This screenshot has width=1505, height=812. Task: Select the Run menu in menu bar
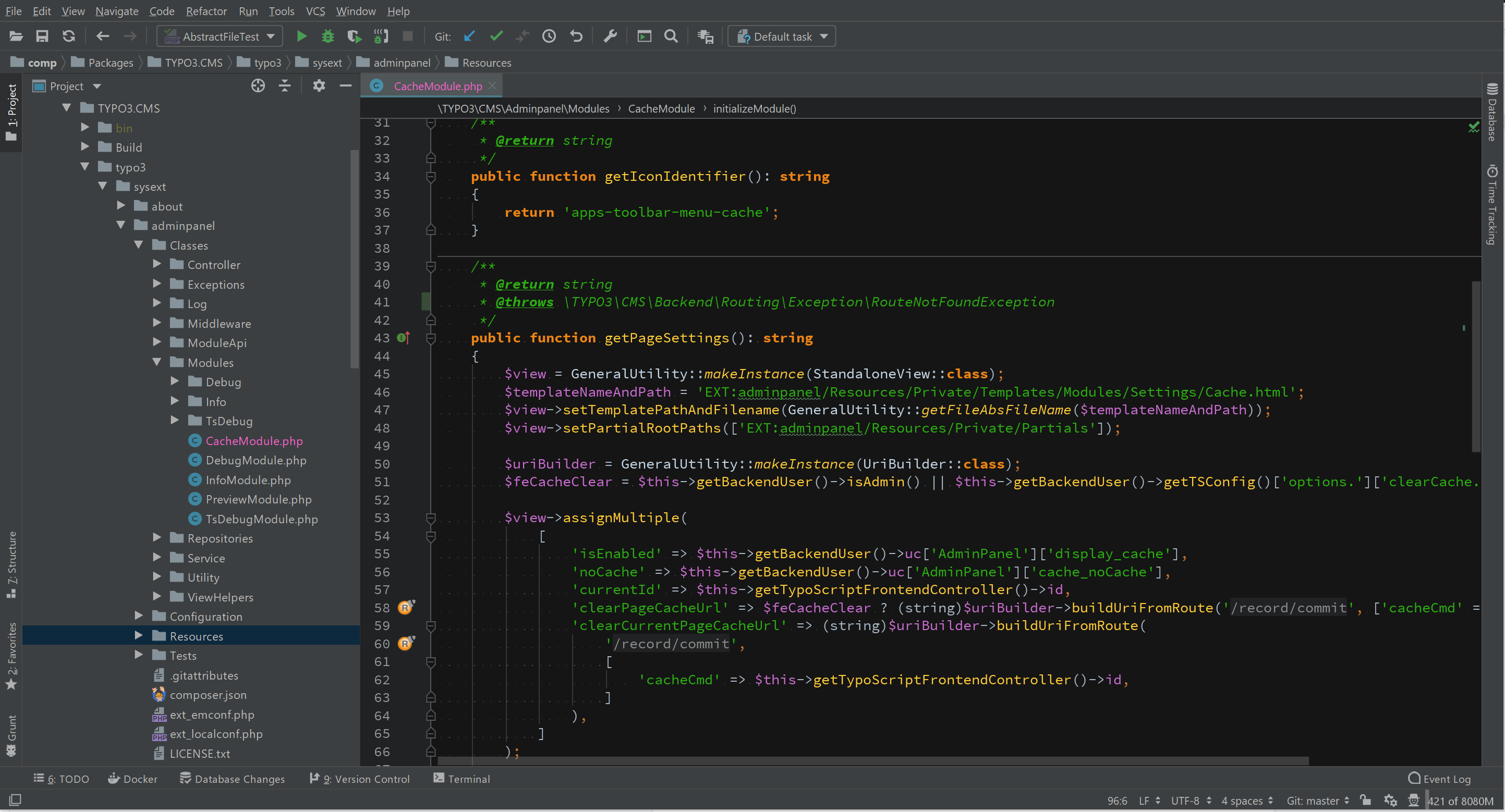pos(248,11)
